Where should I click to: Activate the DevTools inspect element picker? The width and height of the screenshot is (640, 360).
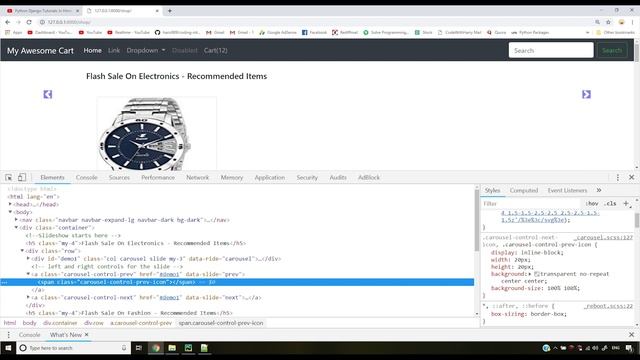9,177
